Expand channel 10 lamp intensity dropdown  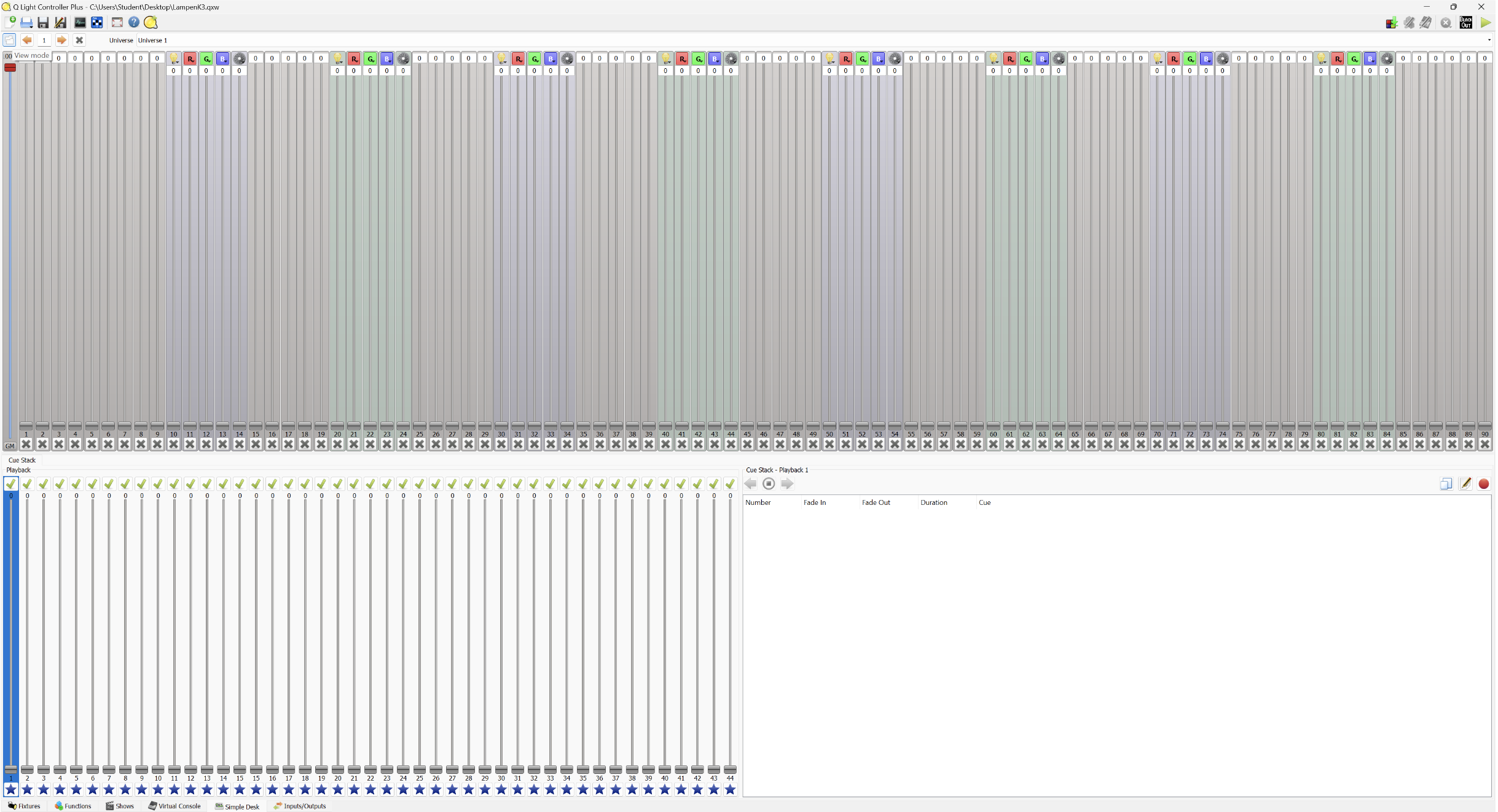(174, 58)
